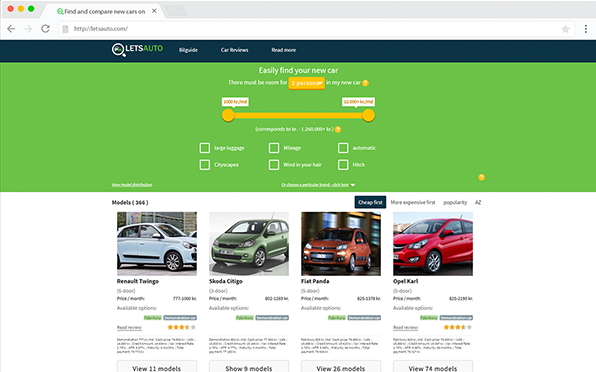Close the 'Find and compare new cars' tab
Image resolution: width=596 pixels, height=372 pixels.
click(x=154, y=11)
